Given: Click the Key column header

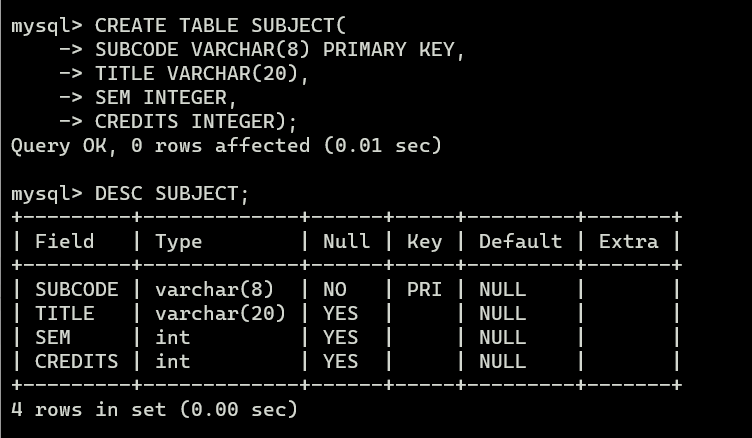Looking at the screenshot, I should [424, 242].
